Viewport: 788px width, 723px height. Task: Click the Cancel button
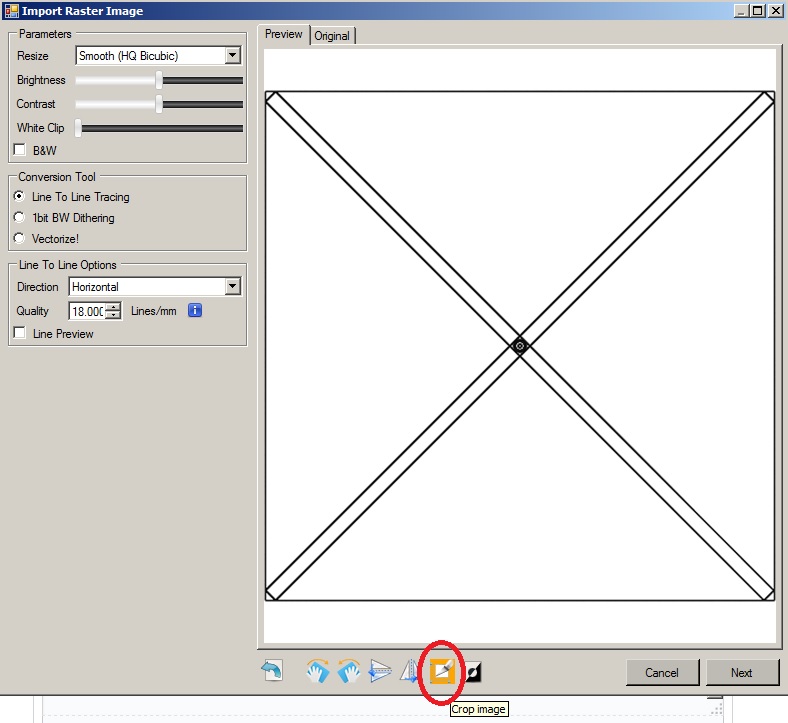(662, 673)
